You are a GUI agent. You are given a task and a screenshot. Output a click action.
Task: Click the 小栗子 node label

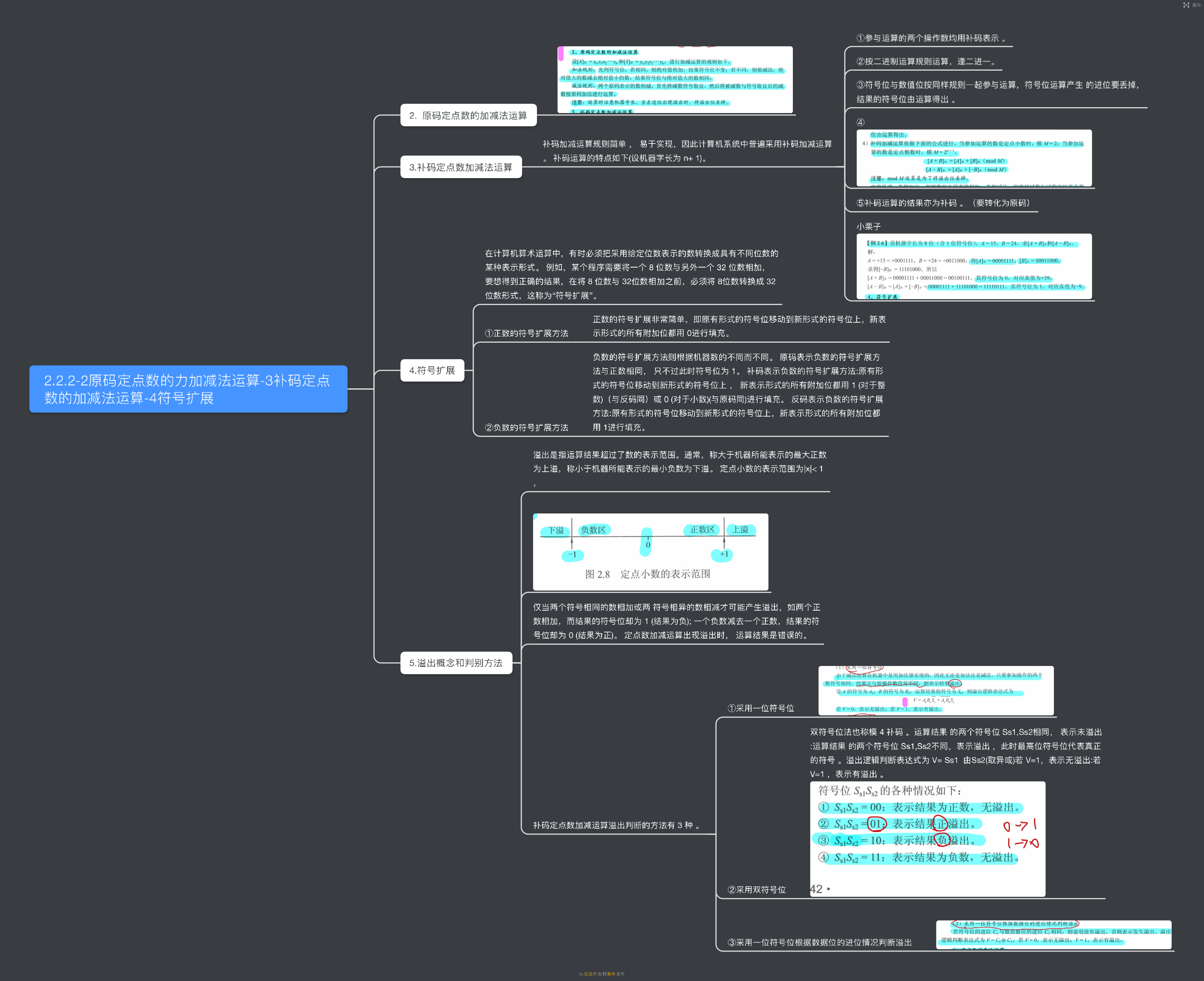click(868, 226)
